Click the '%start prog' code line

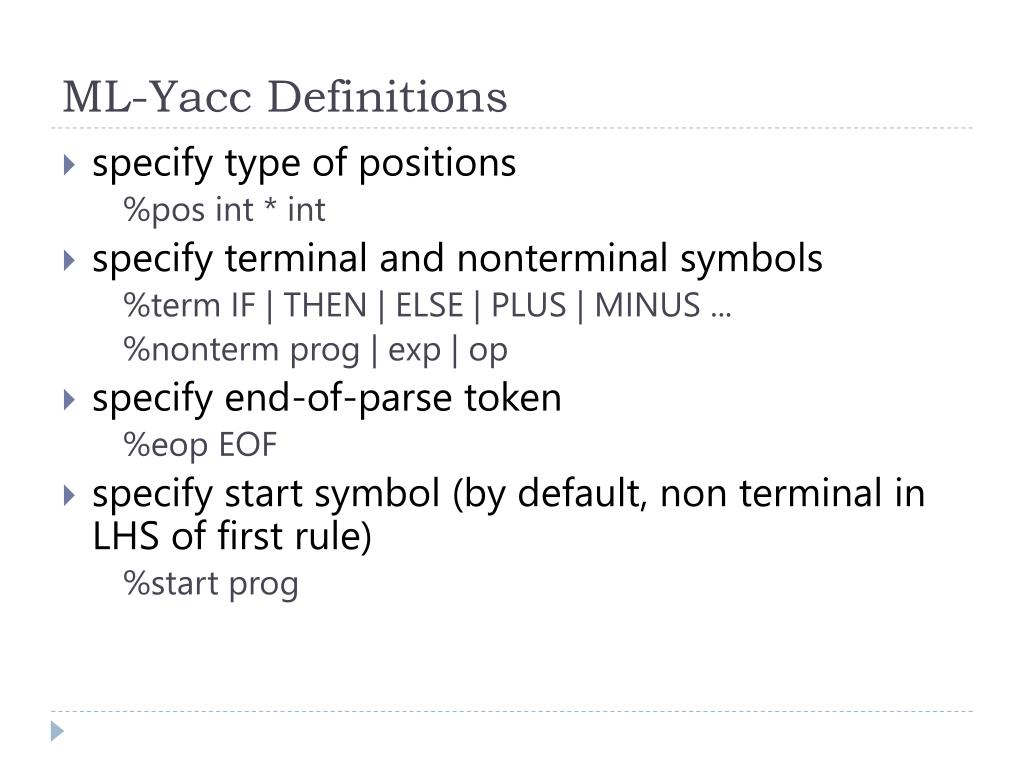click(211, 584)
